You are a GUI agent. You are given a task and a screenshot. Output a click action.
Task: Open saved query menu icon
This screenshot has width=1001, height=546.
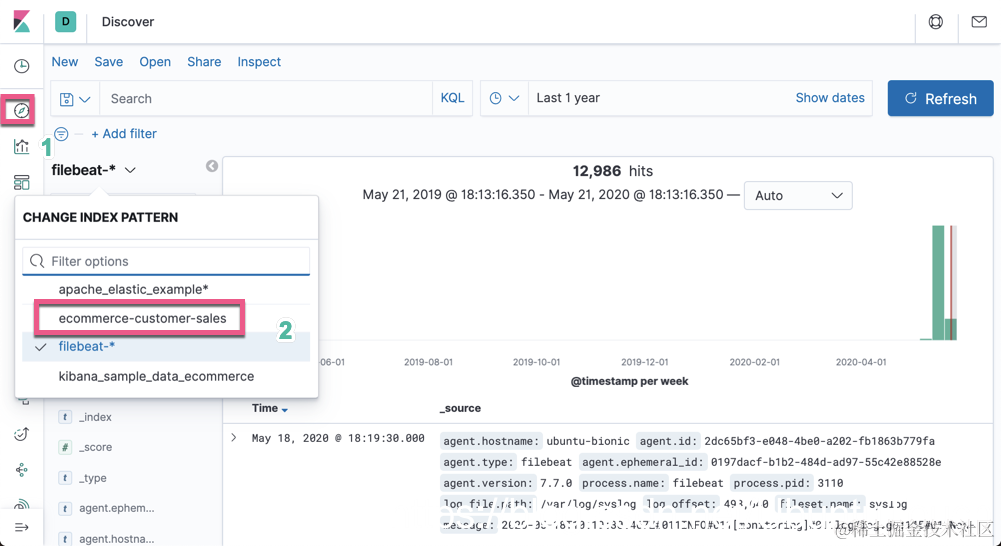(75, 99)
